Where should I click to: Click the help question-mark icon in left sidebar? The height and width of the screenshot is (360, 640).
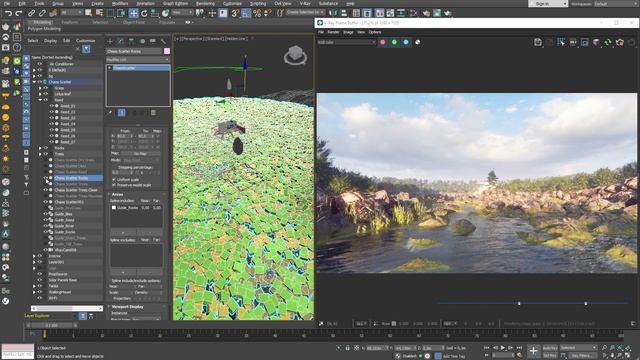[17, 47]
